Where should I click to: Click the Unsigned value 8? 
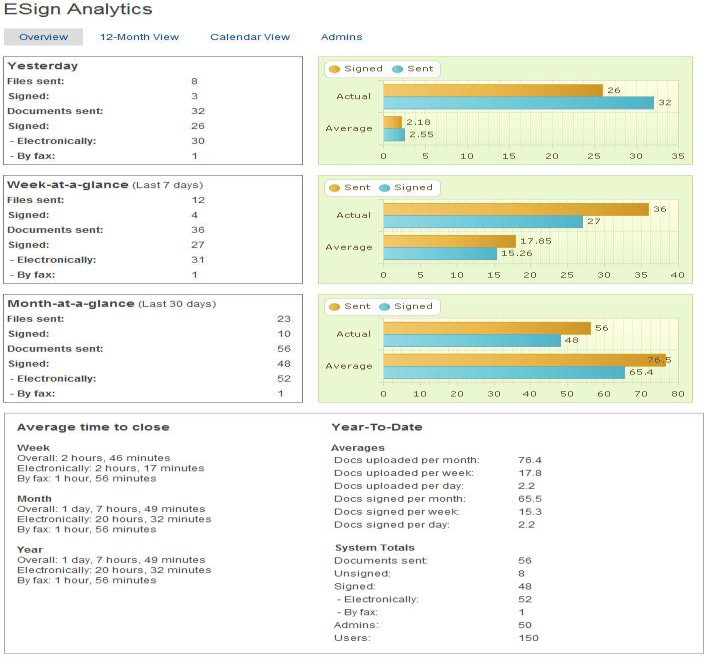click(x=521, y=574)
